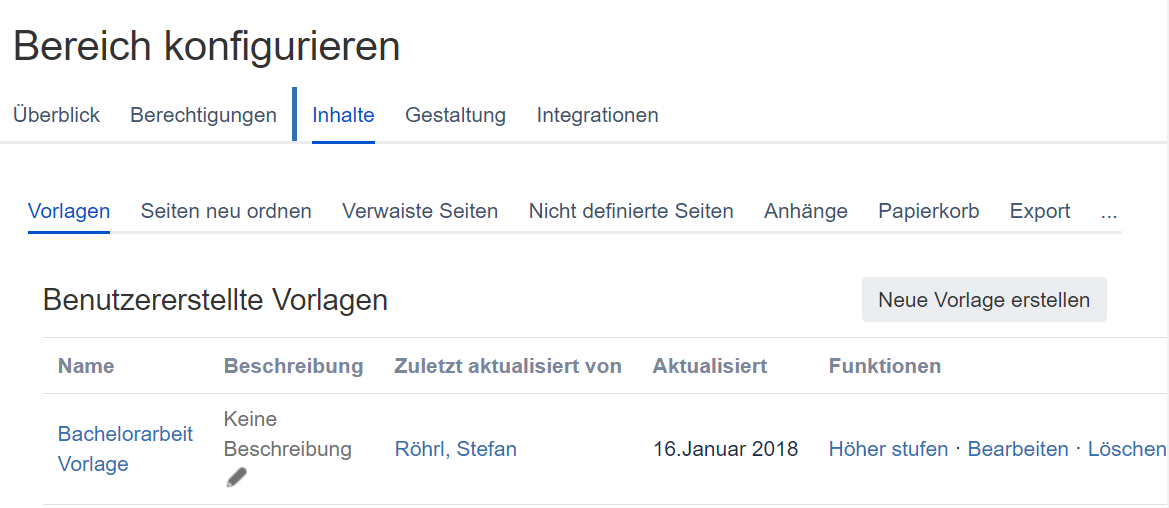Click the pencil edit description icon
The height and width of the screenshot is (508, 1169).
pyautogui.click(x=236, y=478)
